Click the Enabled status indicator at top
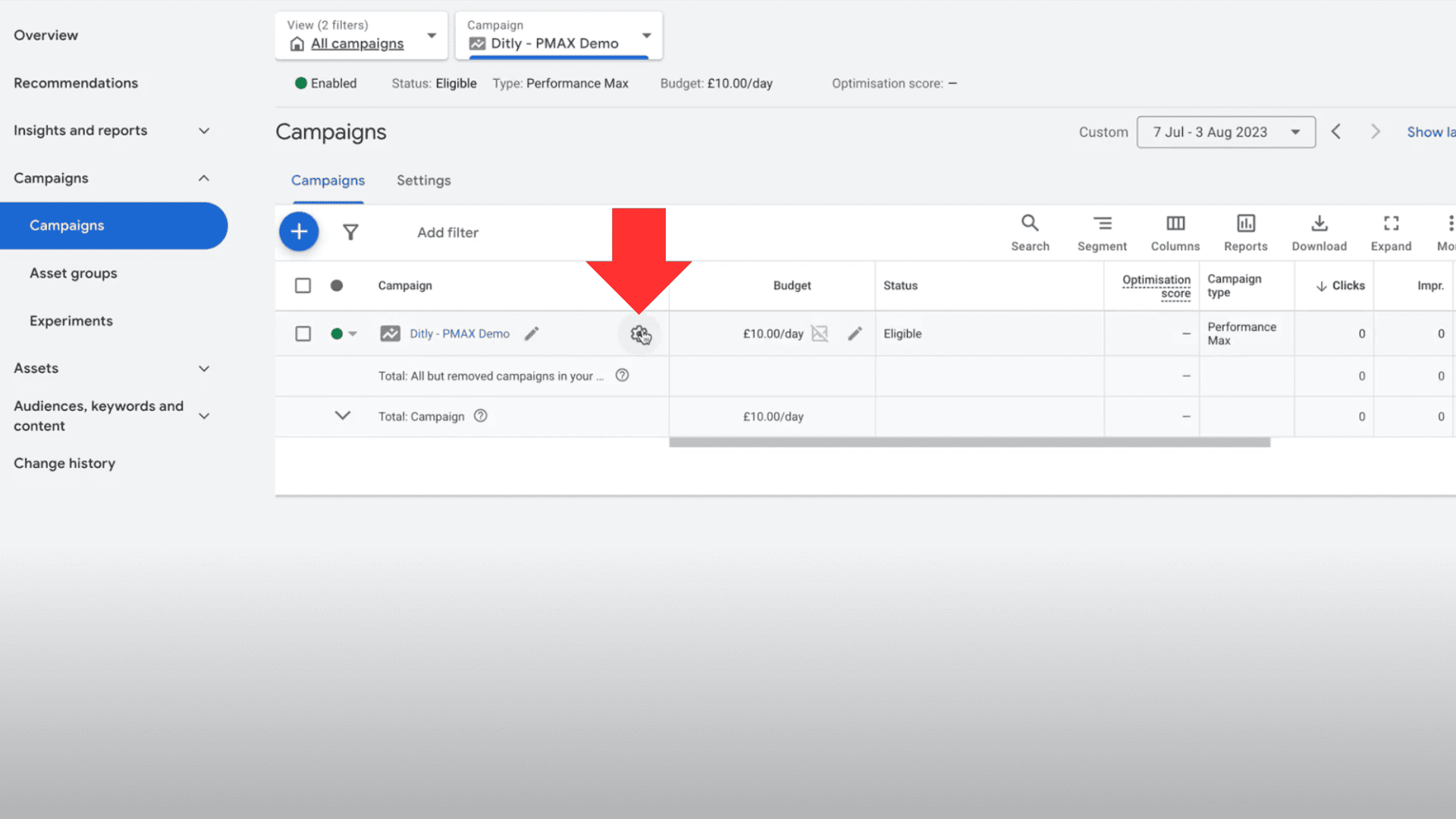The height and width of the screenshot is (819, 1456). click(325, 83)
